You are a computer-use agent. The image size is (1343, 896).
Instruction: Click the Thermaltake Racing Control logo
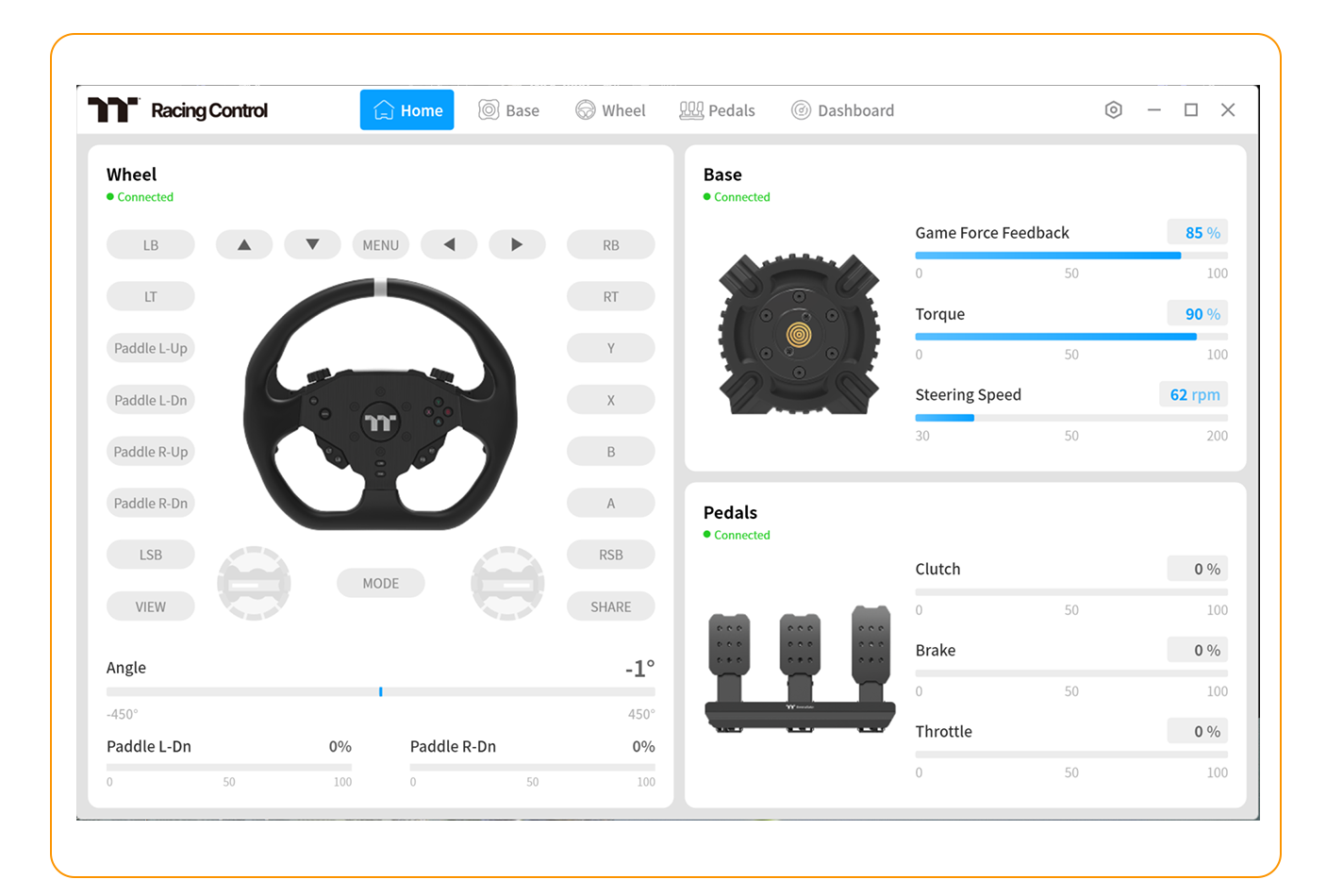pos(178,110)
